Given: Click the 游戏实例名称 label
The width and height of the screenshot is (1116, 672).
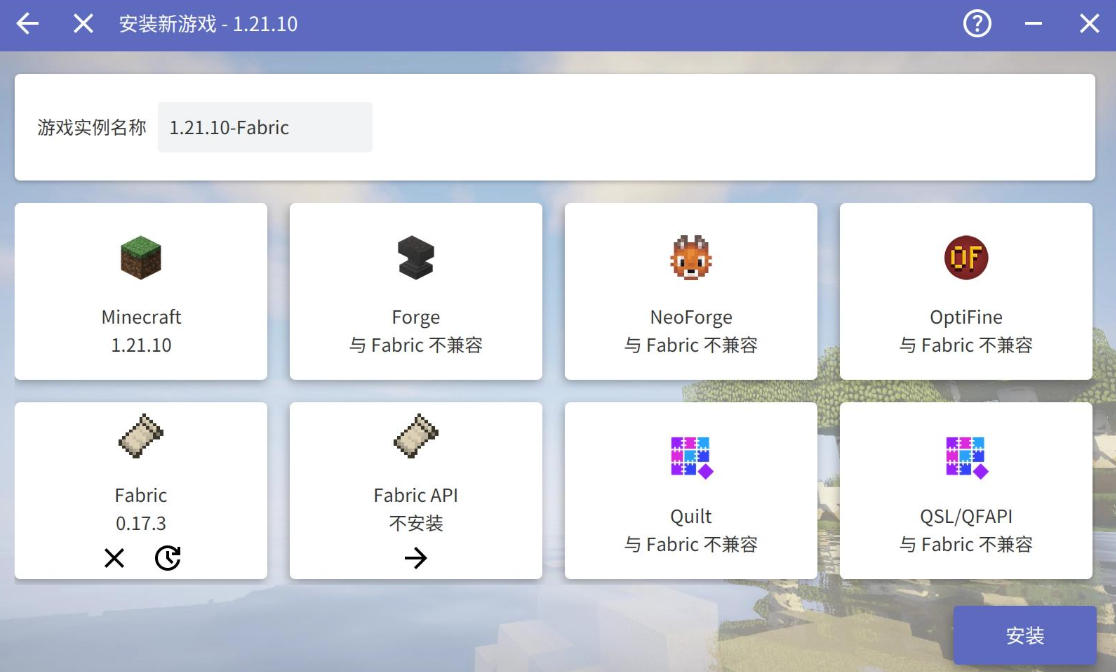Looking at the screenshot, I should (92, 127).
